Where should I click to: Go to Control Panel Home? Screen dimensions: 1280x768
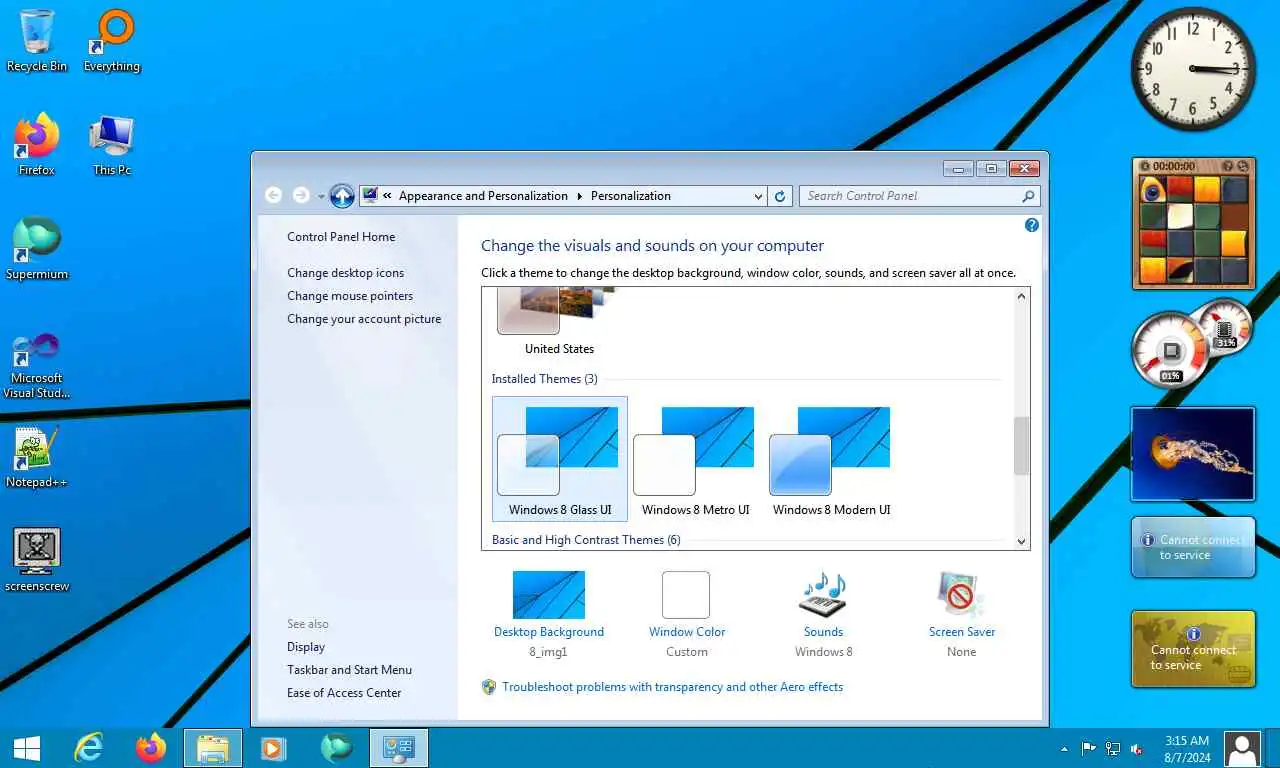341,237
